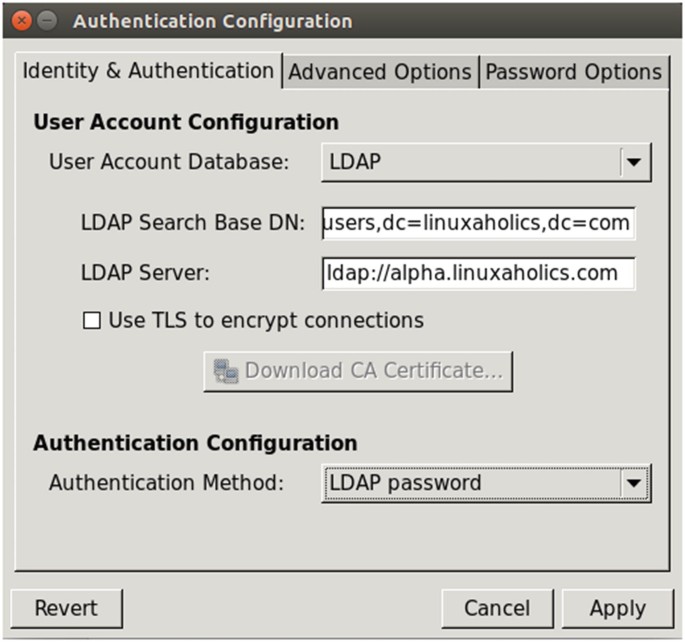
Task: Click the Apply button
Action: (x=618, y=608)
